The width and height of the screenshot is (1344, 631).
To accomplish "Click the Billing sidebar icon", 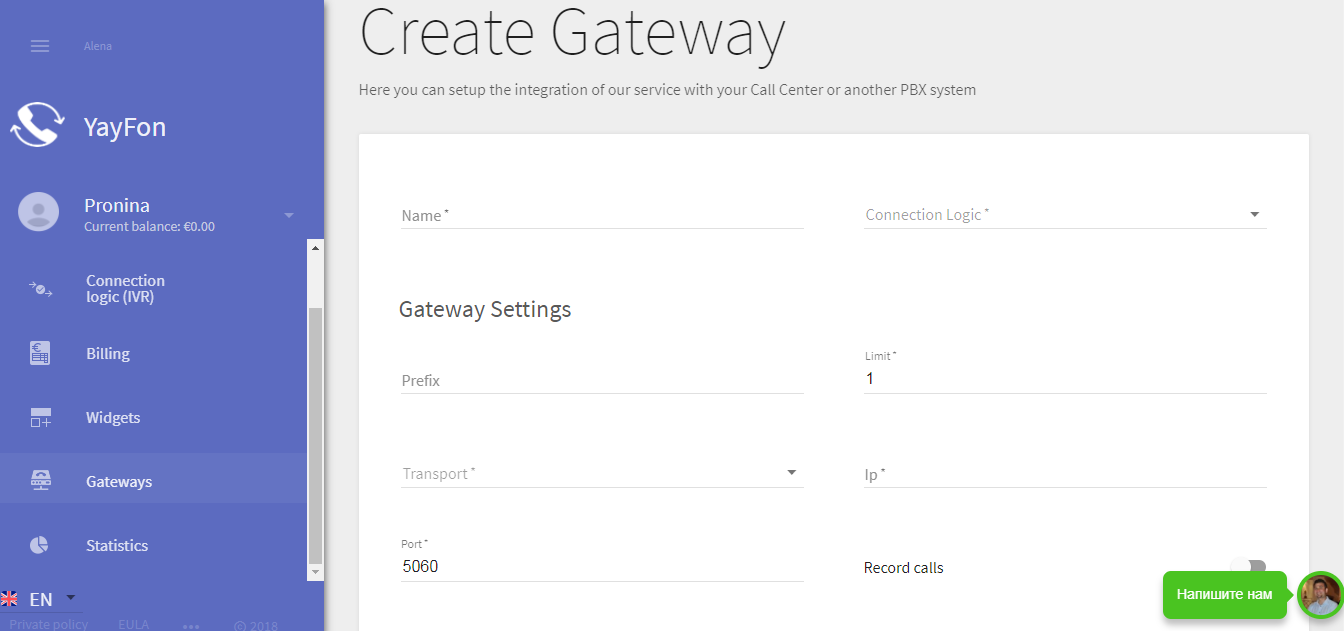I will tap(40, 354).
